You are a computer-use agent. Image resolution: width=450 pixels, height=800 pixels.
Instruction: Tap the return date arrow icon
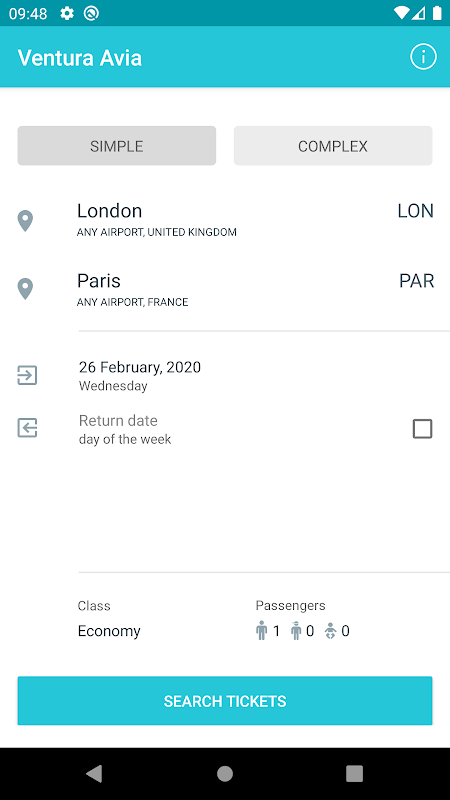27,428
